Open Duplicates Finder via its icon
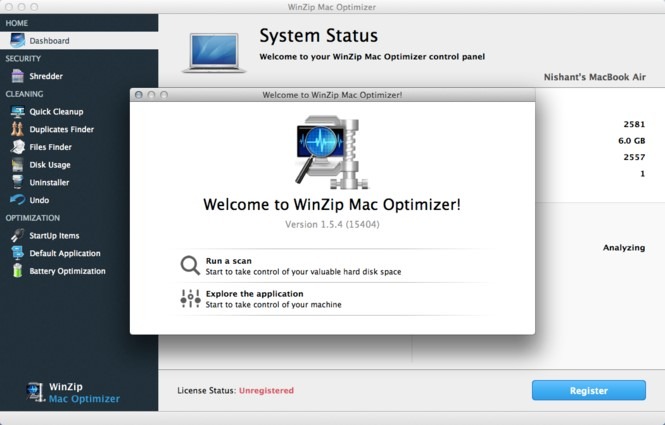 pyautogui.click(x=17, y=130)
